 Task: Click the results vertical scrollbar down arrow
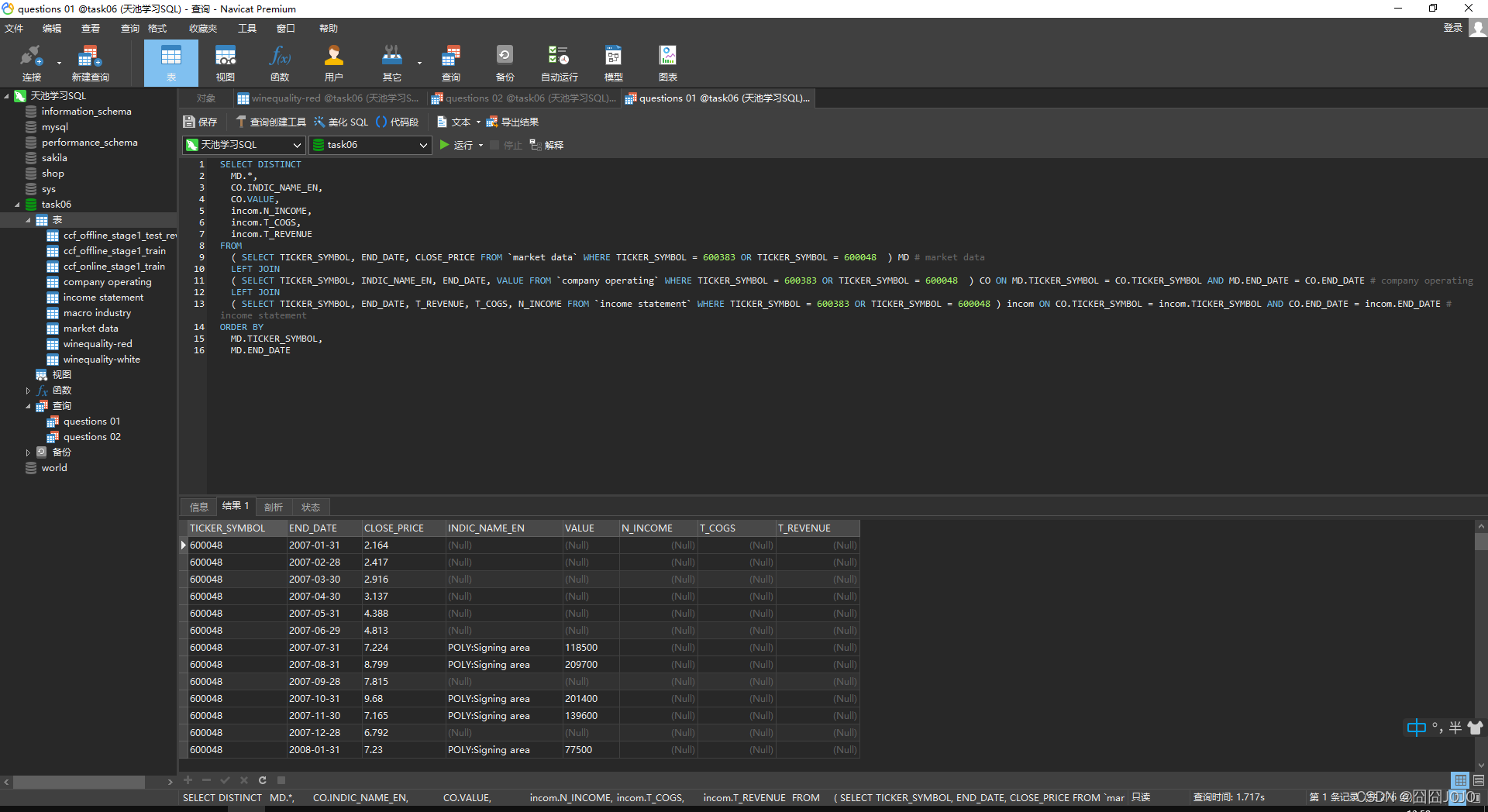pos(1481,765)
